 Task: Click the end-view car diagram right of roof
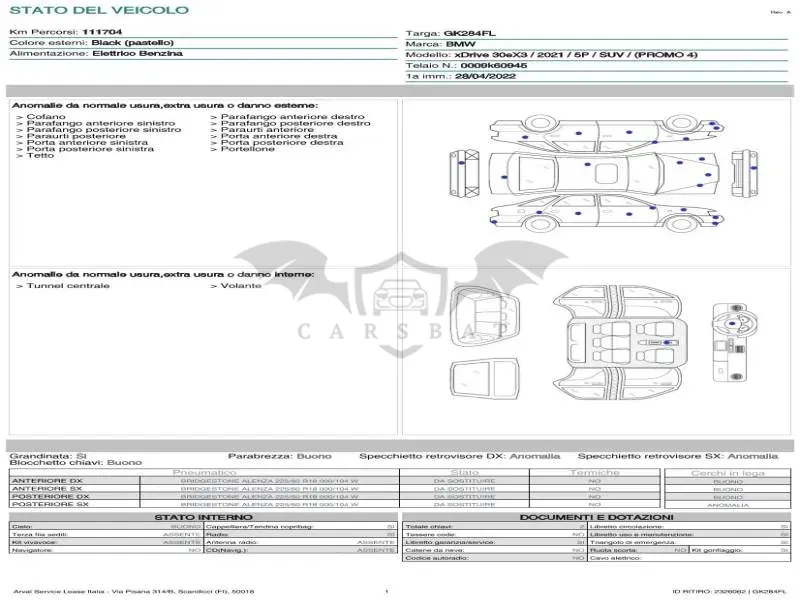(744, 172)
